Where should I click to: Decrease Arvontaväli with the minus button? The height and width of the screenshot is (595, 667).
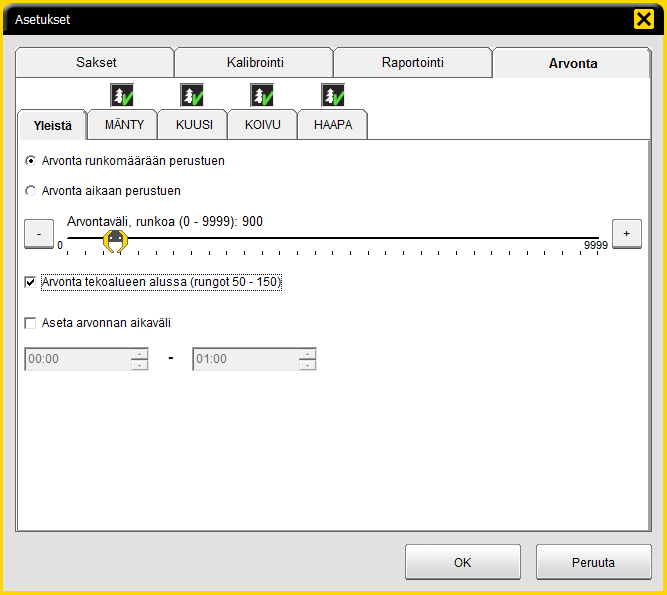coord(39,233)
